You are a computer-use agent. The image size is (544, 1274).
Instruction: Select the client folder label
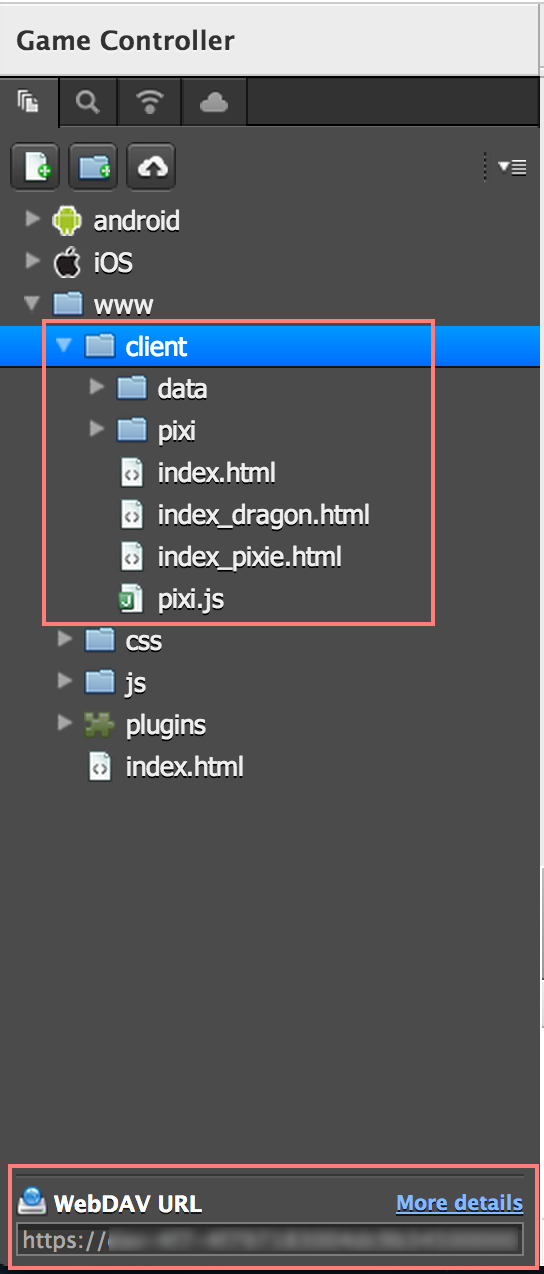click(156, 346)
